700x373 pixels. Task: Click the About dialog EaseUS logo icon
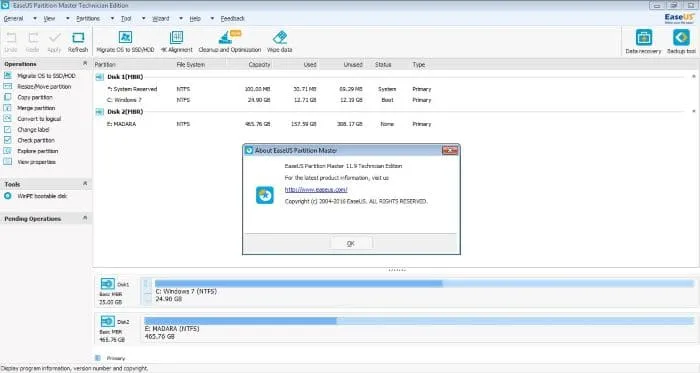(x=265, y=195)
